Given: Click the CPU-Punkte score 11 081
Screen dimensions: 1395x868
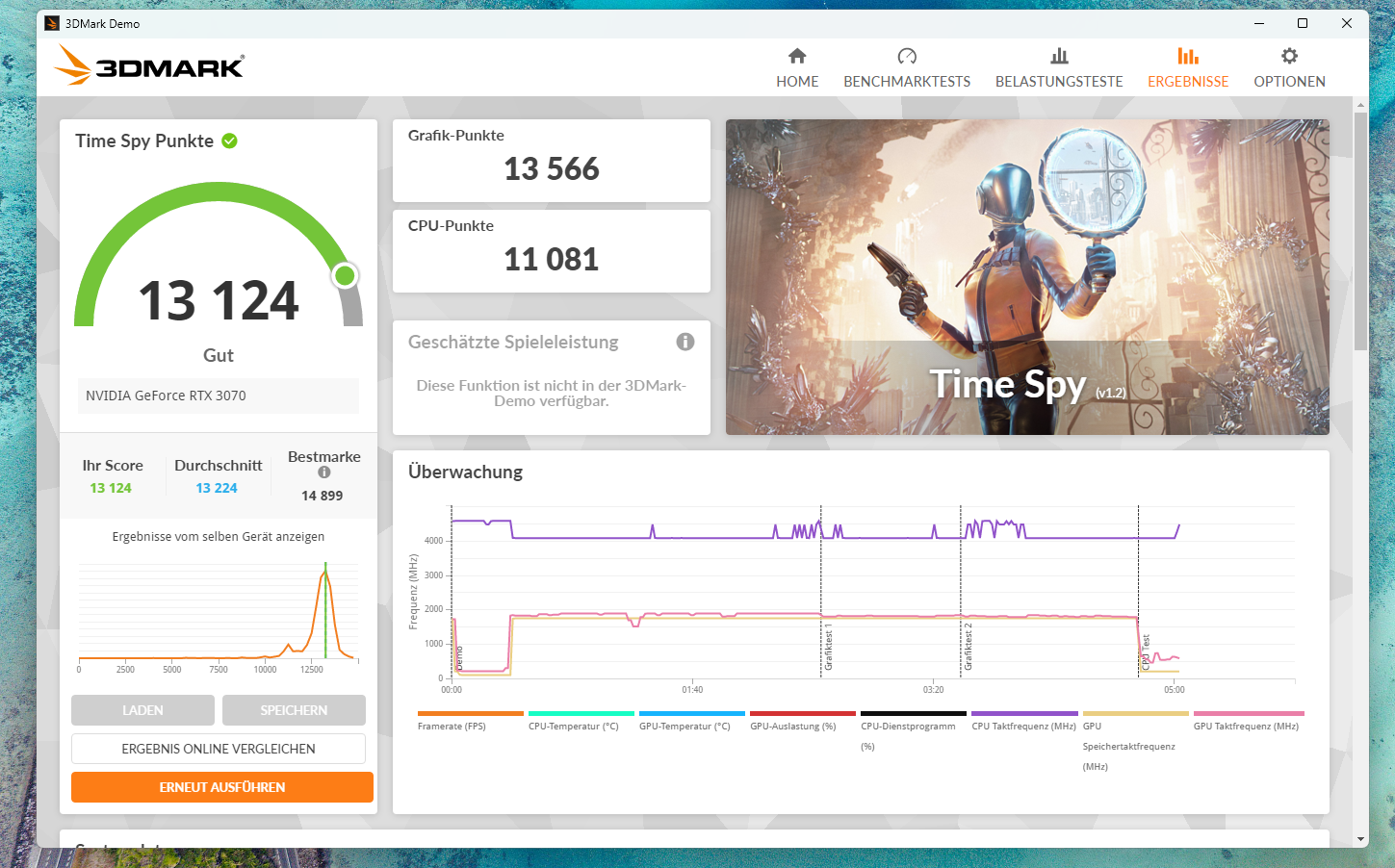Looking at the screenshot, I should point(552,260).
